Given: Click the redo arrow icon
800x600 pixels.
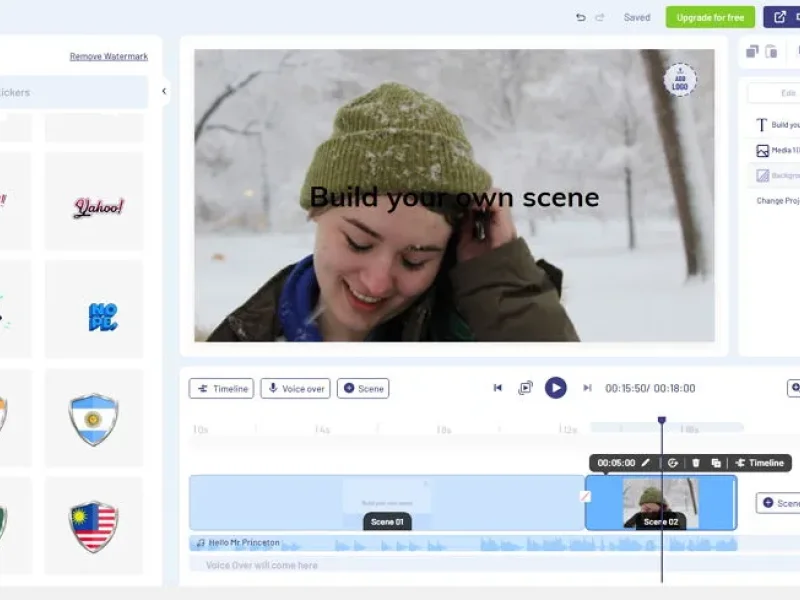Looking at the screenshot, I should click(x=600, y=17).
